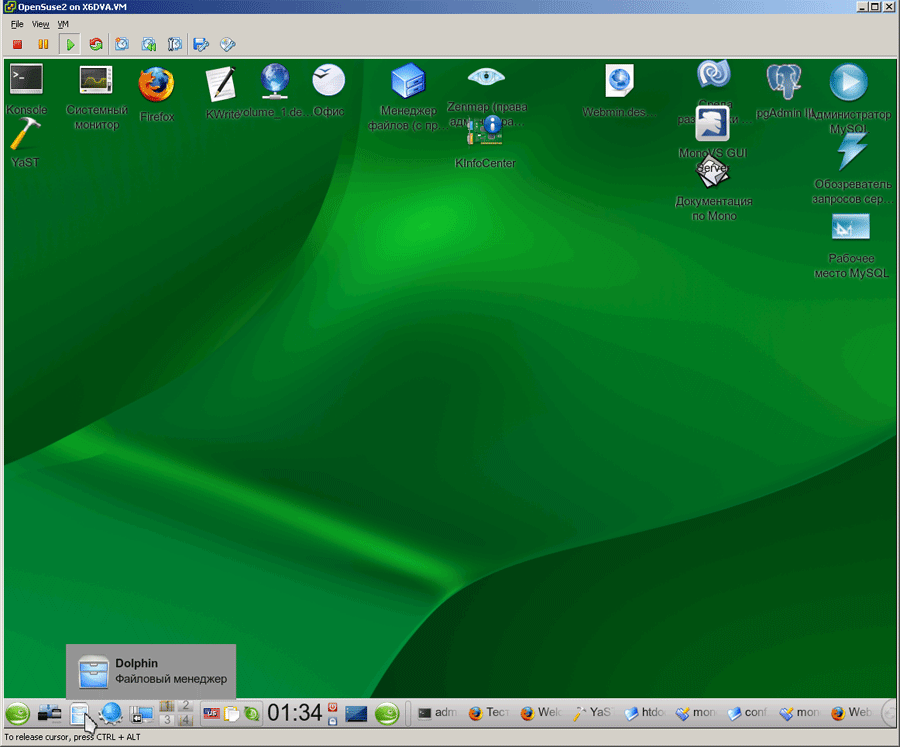Viewport: 900px width, 747px height.
Task: Connect the CD/DVD device
Action: [227, 44]
